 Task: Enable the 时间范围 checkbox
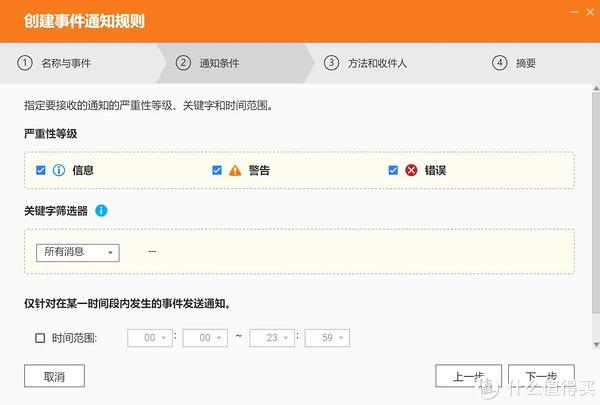(x=41, y=338)
